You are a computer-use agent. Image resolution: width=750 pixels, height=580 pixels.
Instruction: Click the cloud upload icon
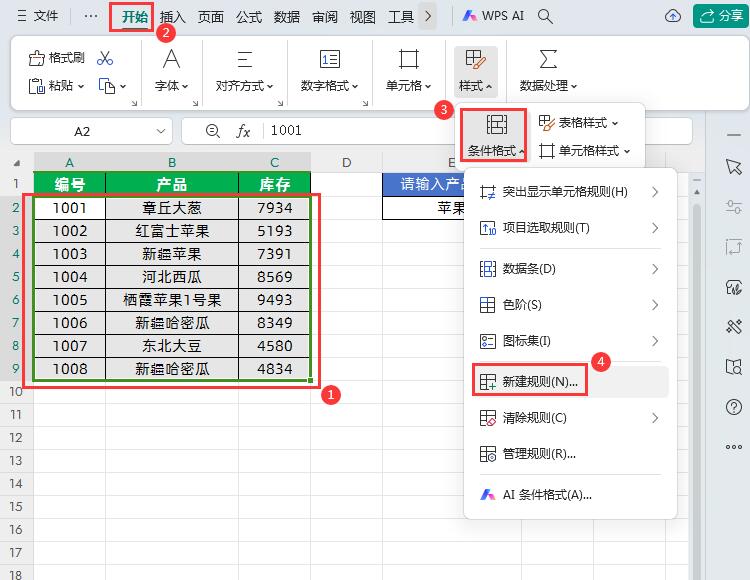coord(673,16)
